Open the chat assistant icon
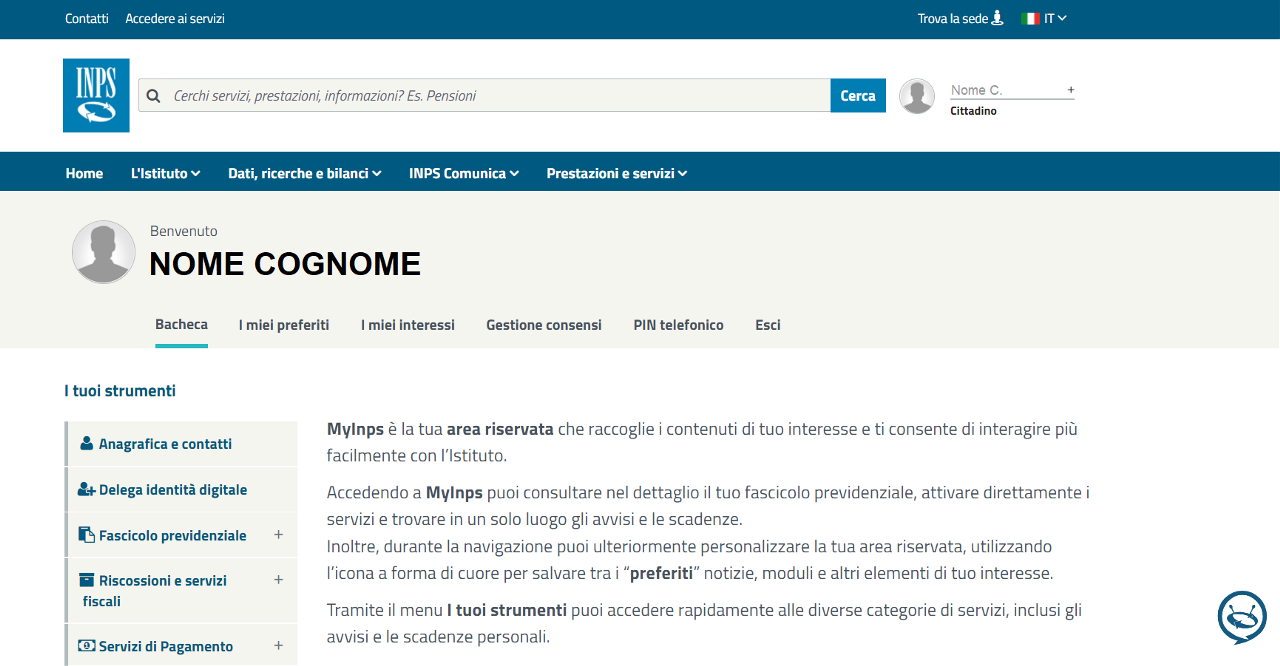 tap(1241, 617)
